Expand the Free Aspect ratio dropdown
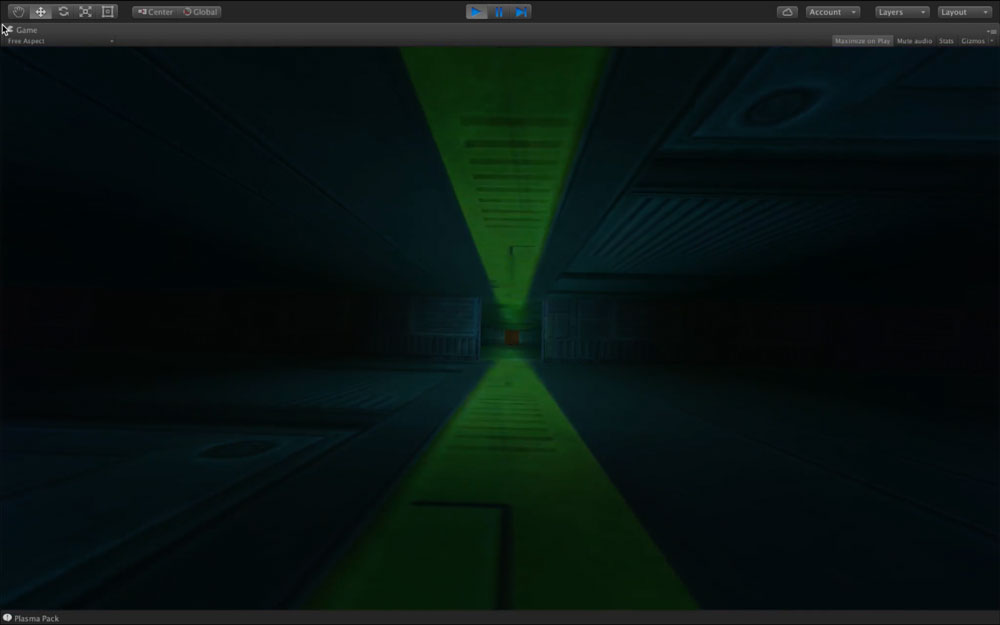The image size is (1000, 625). pos(60,41)
